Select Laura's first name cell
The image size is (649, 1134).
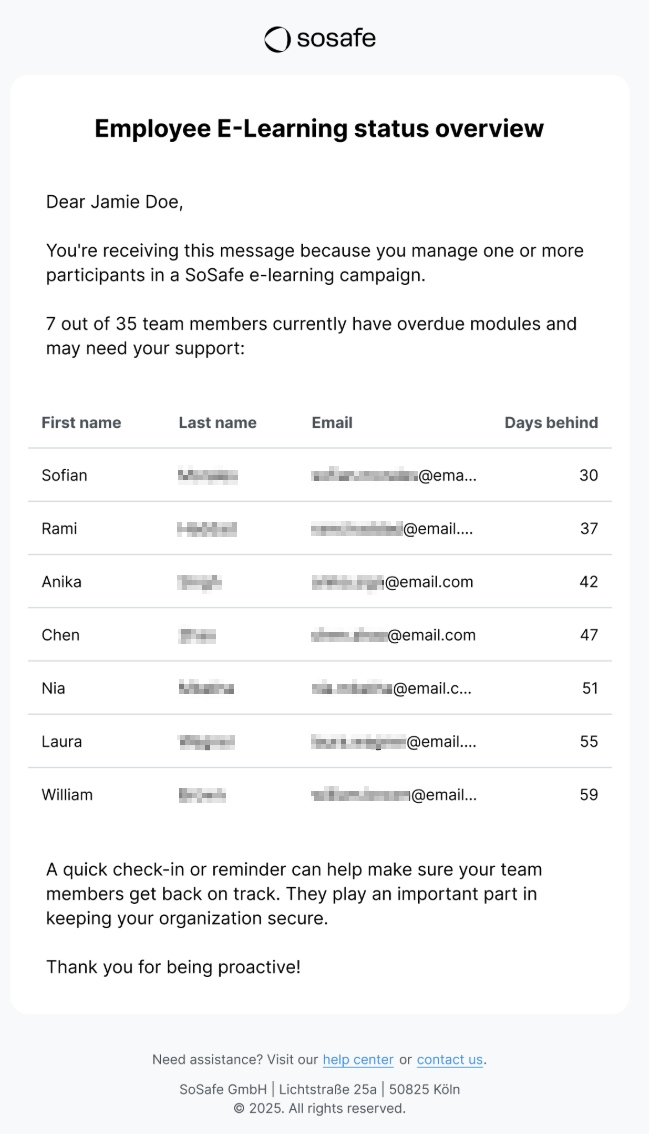point(62,741)
